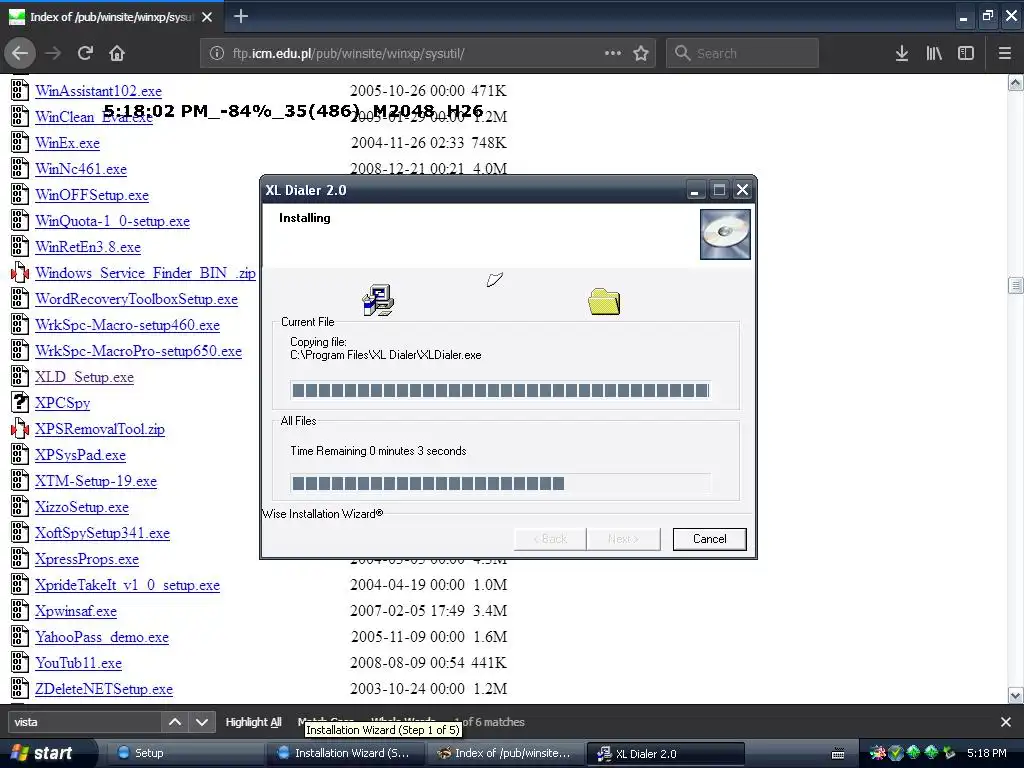Open YouTub11.exe link
1024x768 pixels.
(x=78, y=663)
